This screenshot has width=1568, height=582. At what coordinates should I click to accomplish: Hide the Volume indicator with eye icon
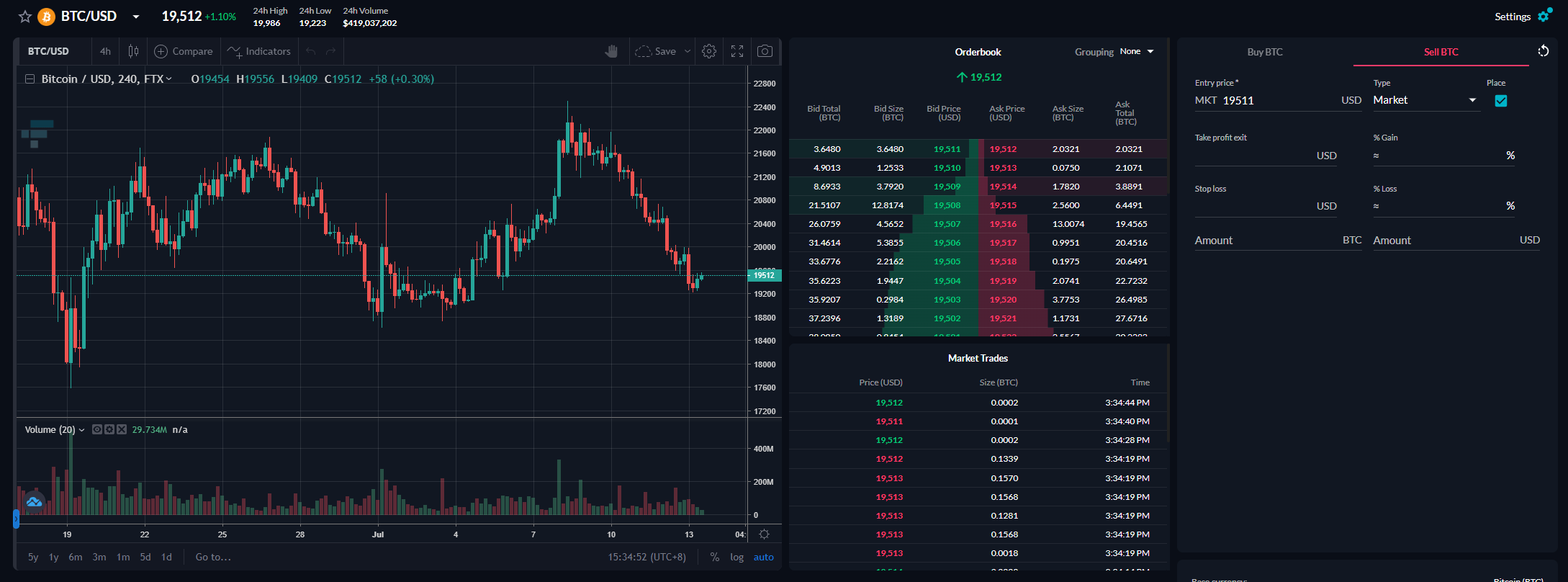pos(97,429)
